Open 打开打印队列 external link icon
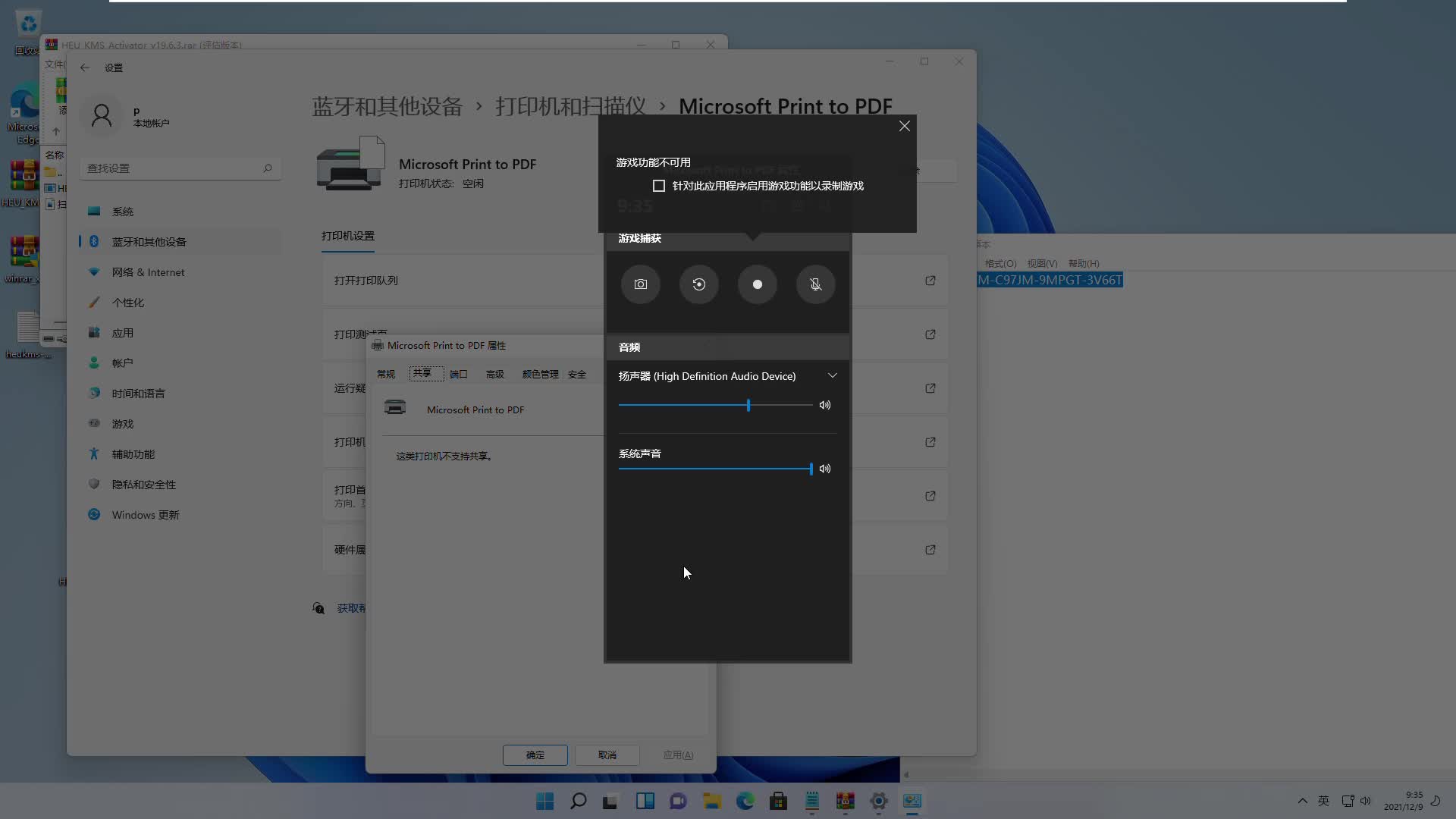 (x=930, y=281)
